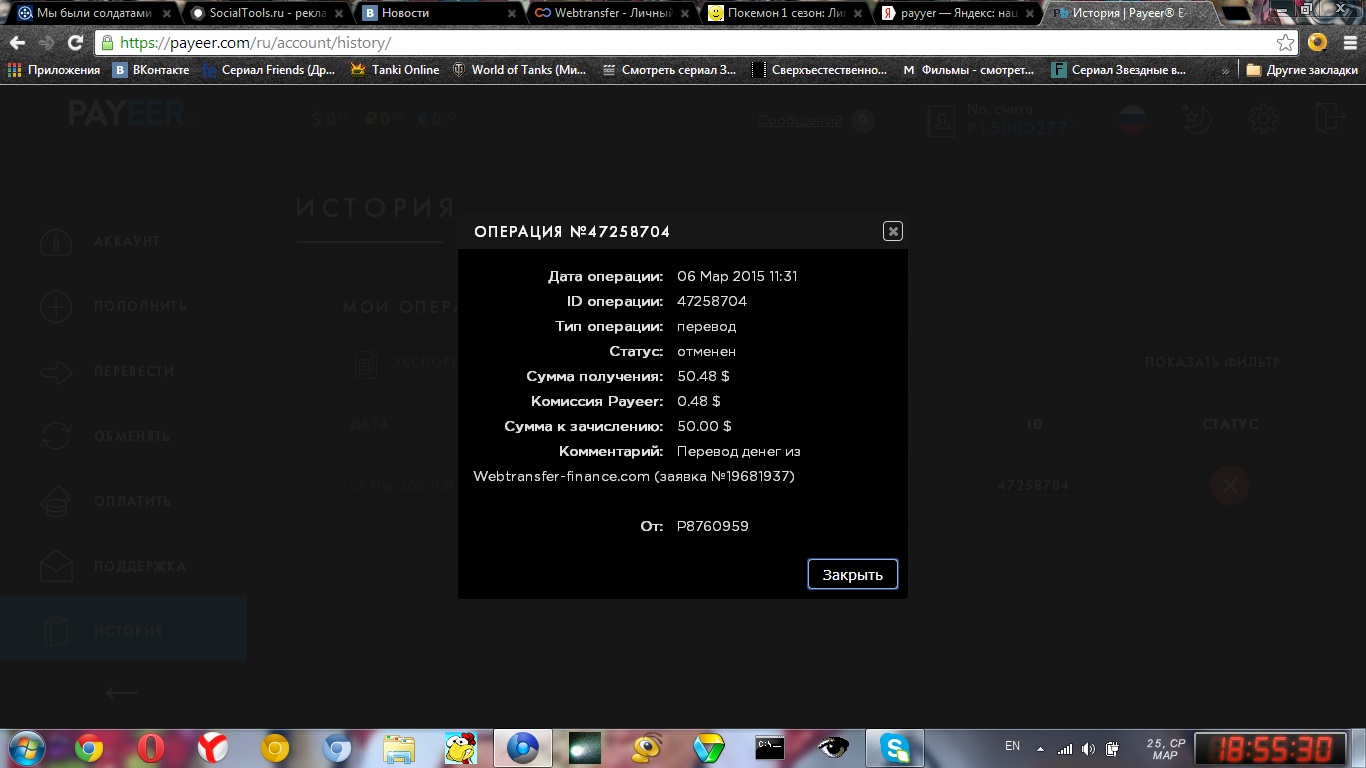Open the Сверхъестественно bookmark
Image resolution: width=1366 pixels, height=768 pixels.
pyautogui.click(x=820, y=70)
